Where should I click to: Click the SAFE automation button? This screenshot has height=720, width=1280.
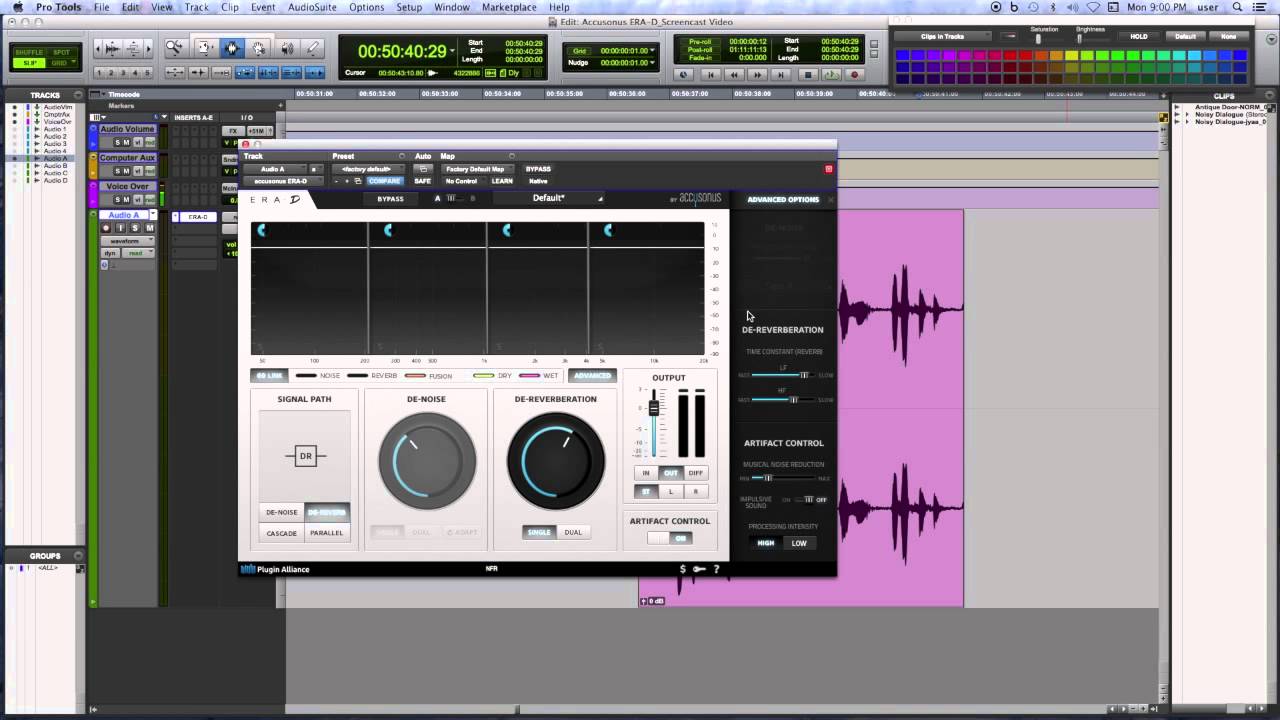(x=423, y=181)
